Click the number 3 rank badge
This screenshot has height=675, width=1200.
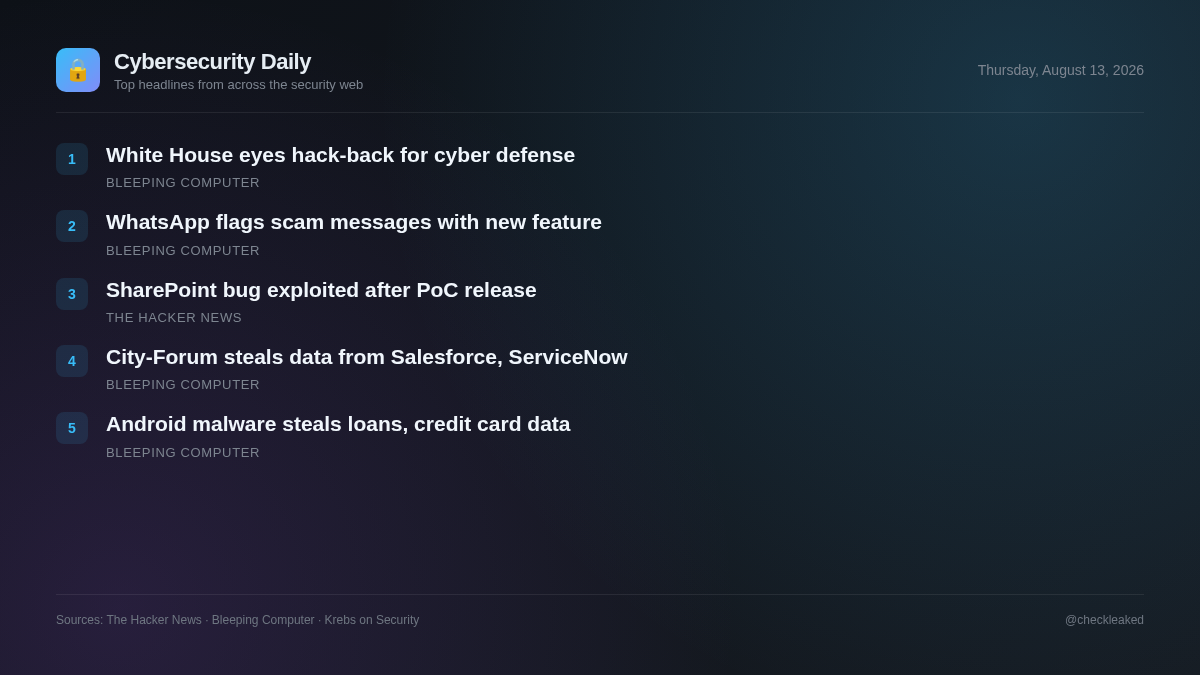point(72,294)
